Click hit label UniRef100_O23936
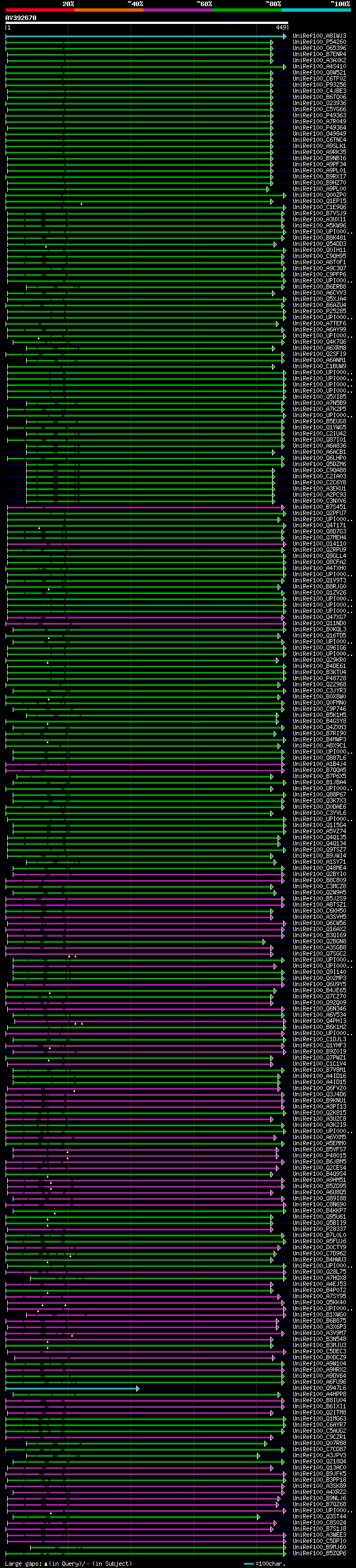 tap(319, 103)
